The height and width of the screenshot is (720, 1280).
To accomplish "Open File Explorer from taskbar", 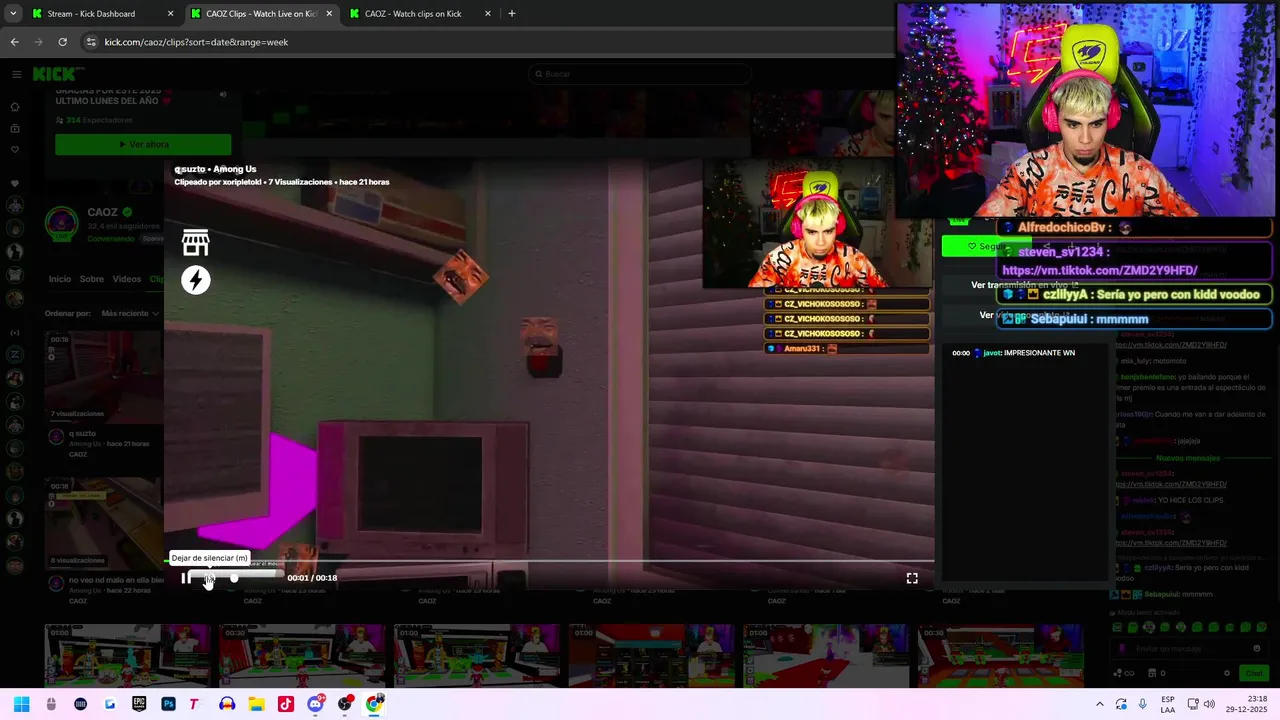I will pyautogui.click(x=256, y=704).
